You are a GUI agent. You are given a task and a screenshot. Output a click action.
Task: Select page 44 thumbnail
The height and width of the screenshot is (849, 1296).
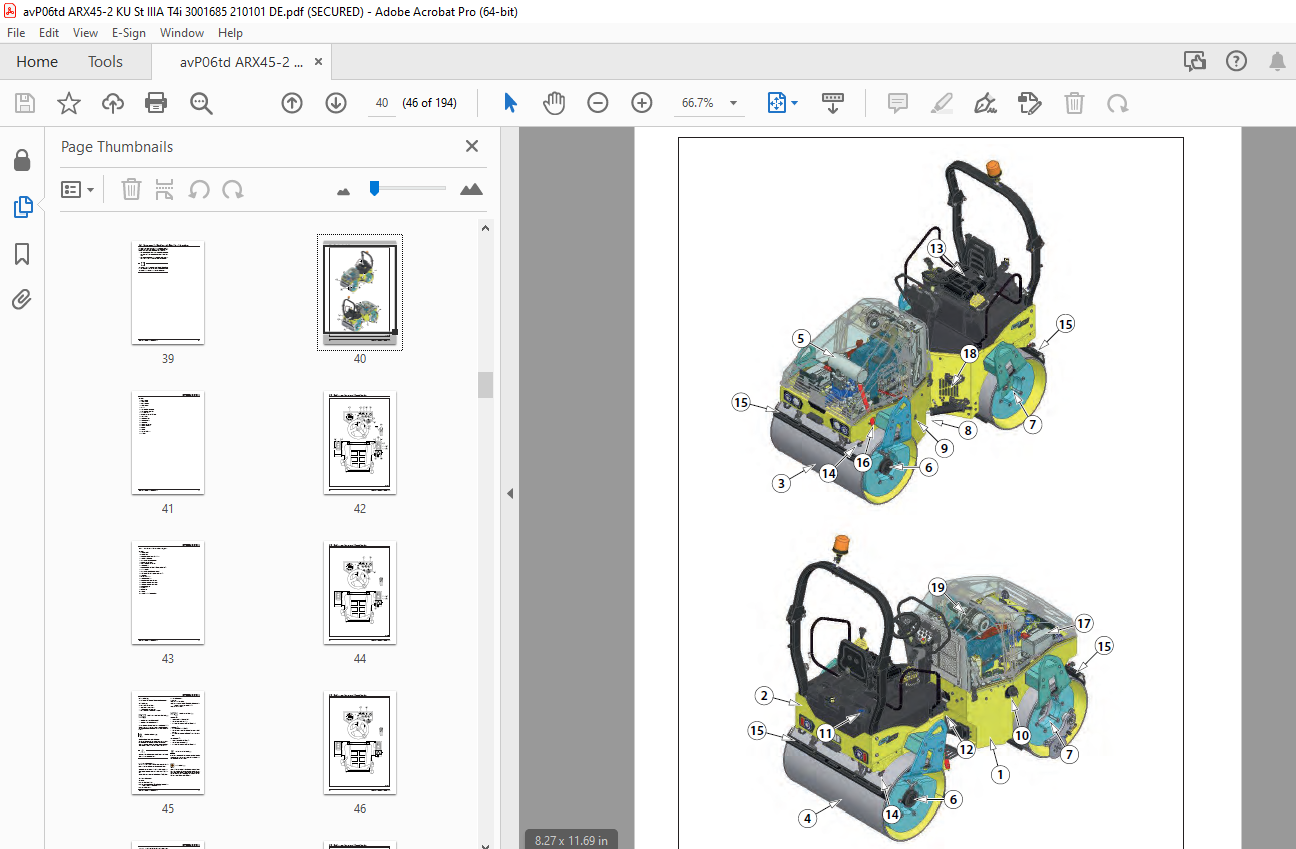360,593
